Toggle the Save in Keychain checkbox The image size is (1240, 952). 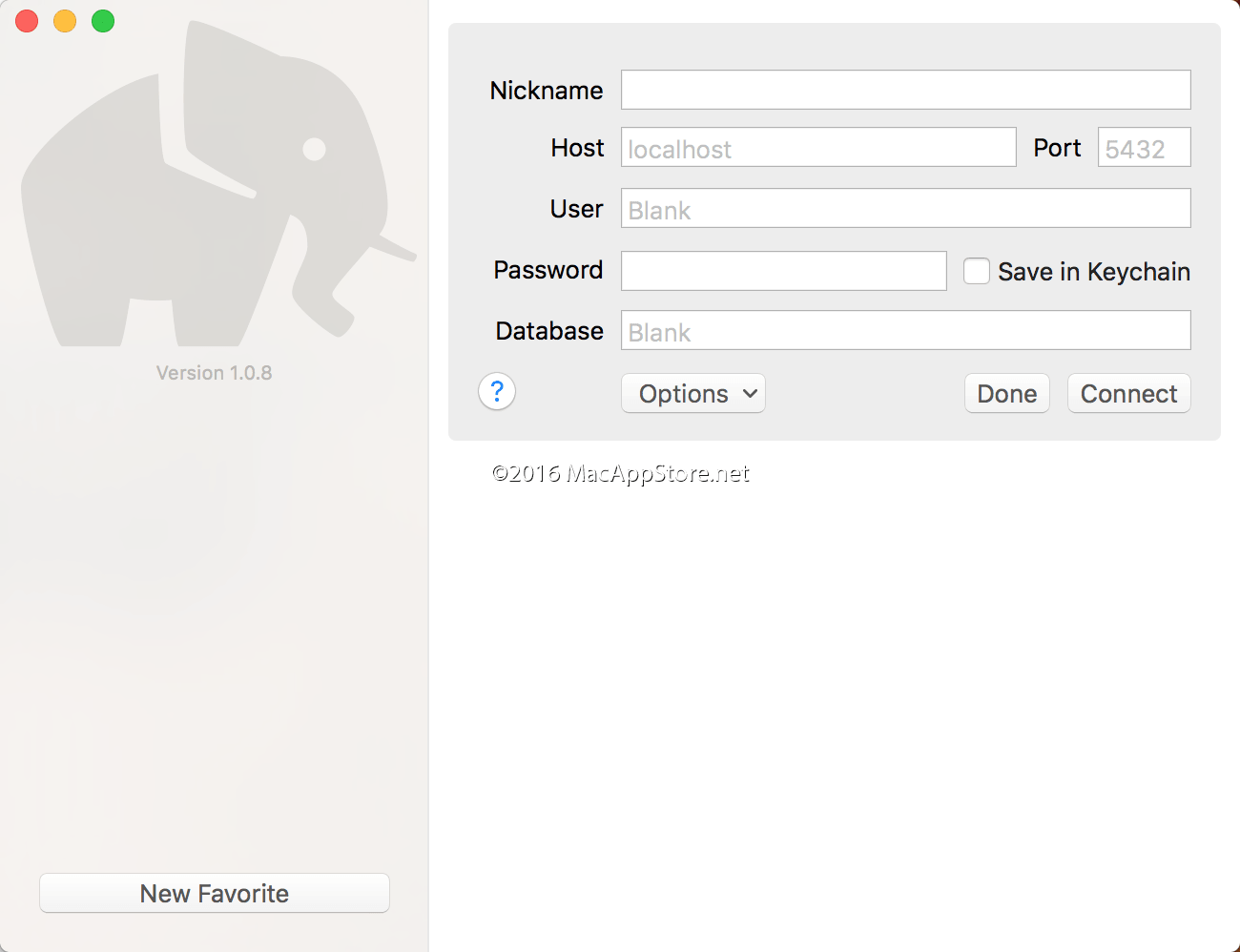tap(976, 271)
